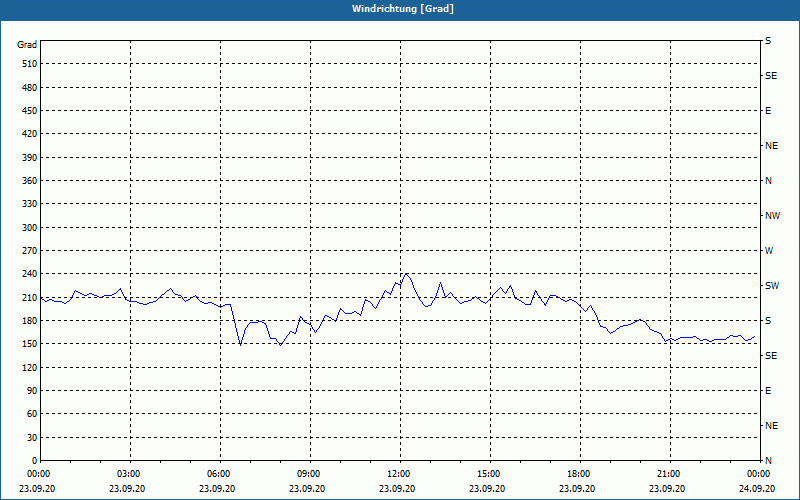Viewport: 800px width, 500px height.
Task: Click the NW compass direction label
Action: (x=772, y=216)
